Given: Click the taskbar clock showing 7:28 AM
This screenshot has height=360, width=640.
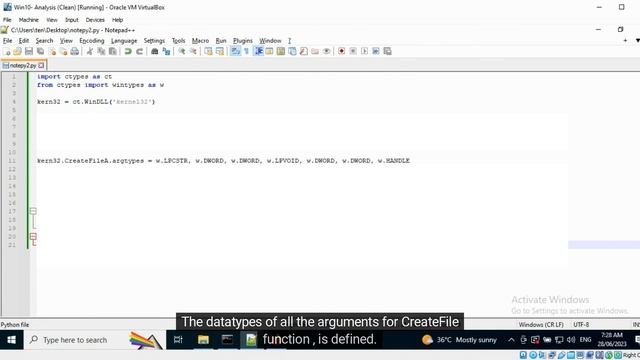Looking at the screenshot, I should [x=611, y=340].
